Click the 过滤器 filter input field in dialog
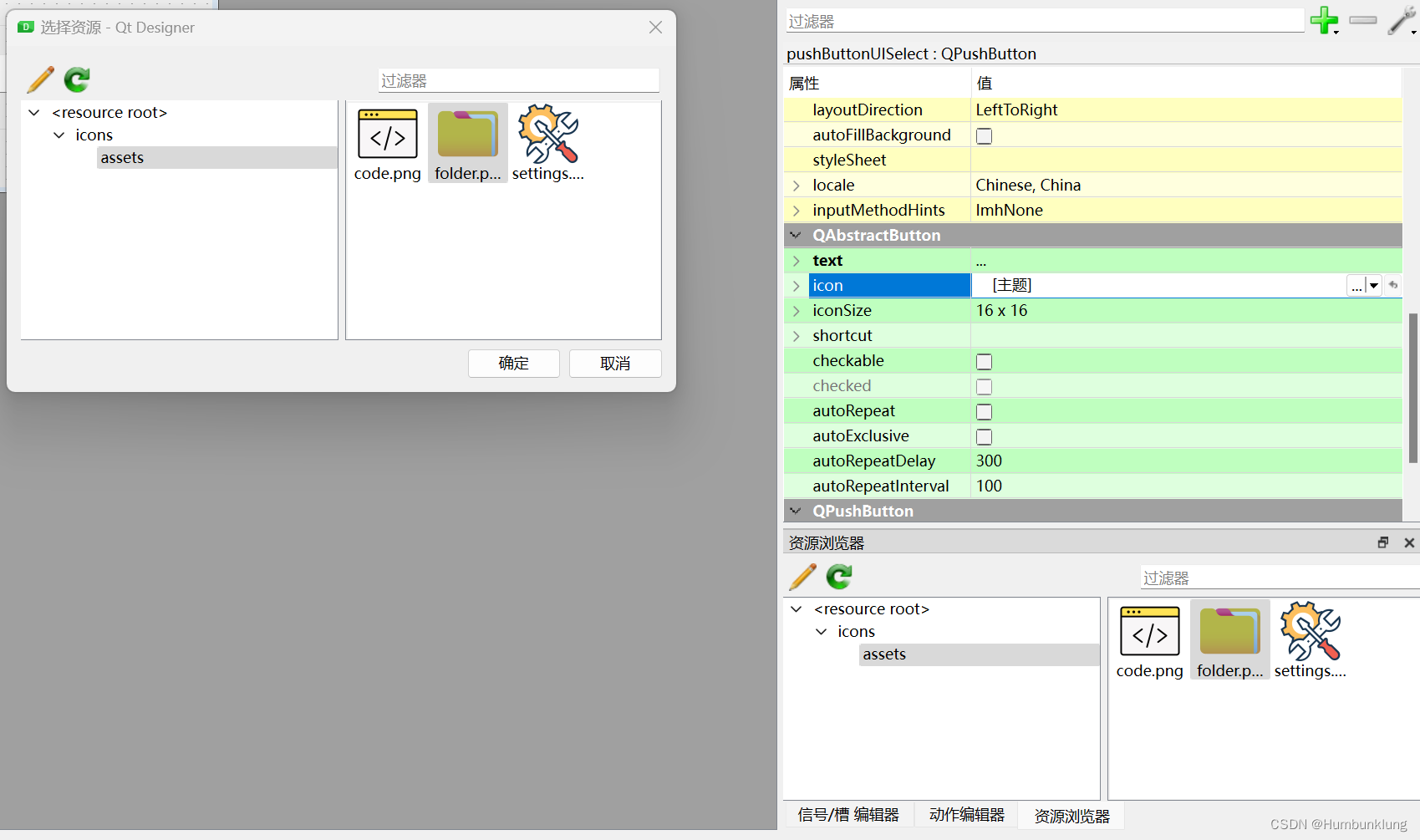 click(x=518, y=79)
